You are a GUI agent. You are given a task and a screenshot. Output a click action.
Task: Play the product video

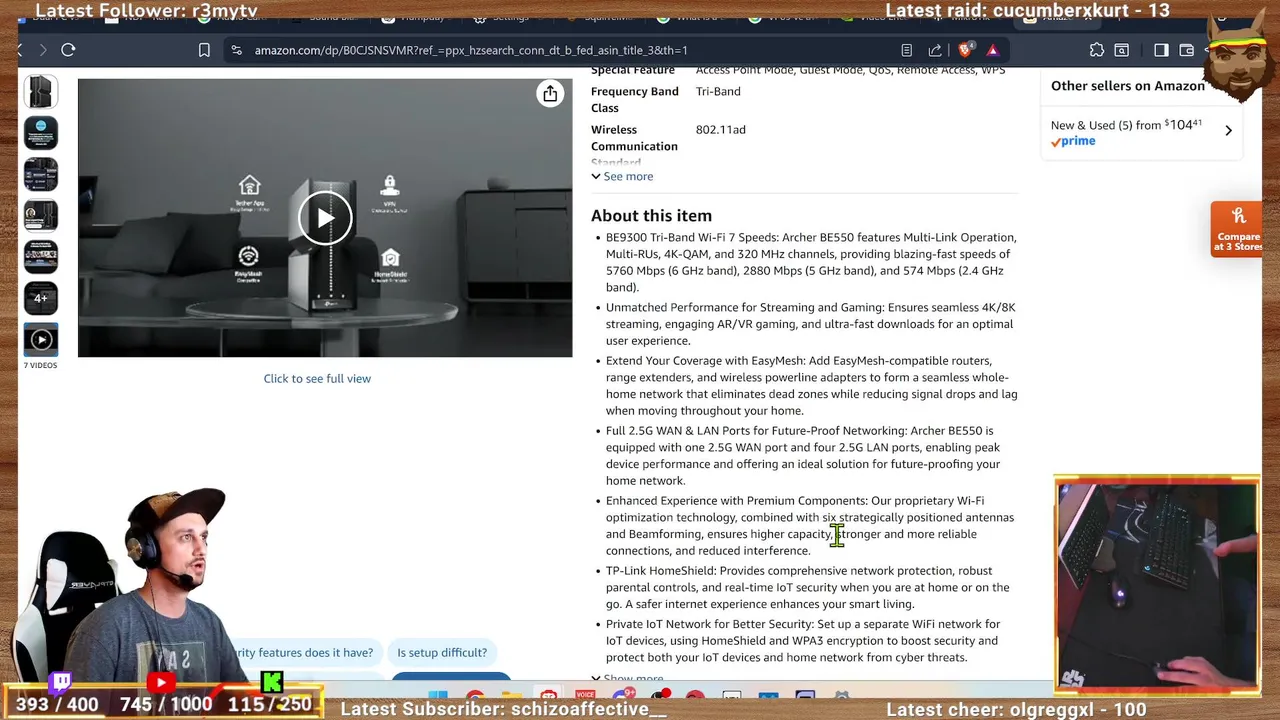[325, 217]
